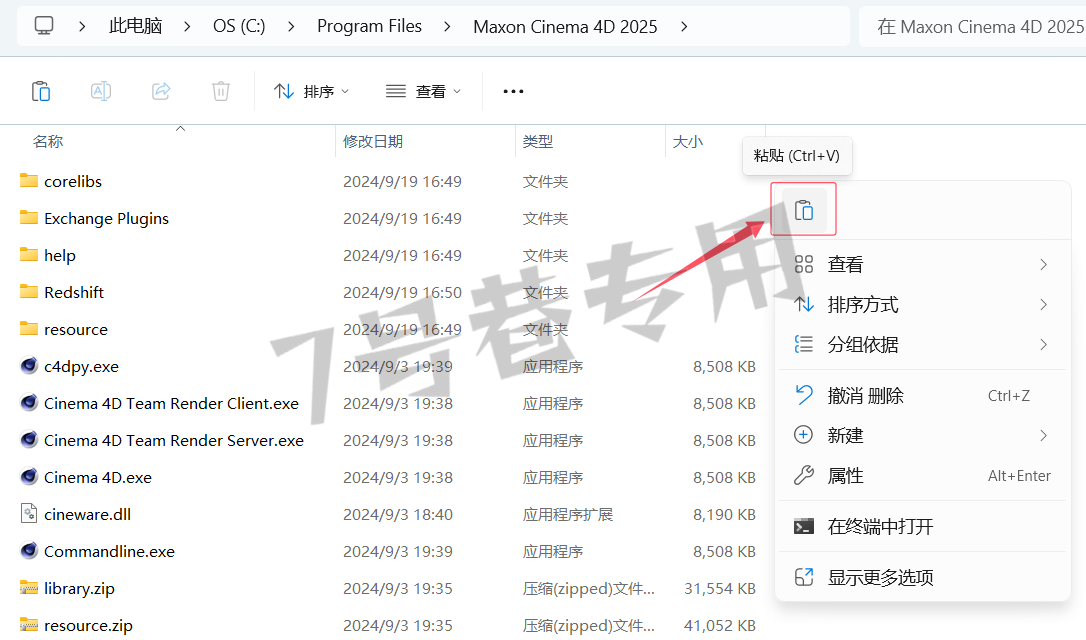Click the 2024/9/3 19:35 date in library.zip row
The image size is (1086, 640).
pos(398,588)
